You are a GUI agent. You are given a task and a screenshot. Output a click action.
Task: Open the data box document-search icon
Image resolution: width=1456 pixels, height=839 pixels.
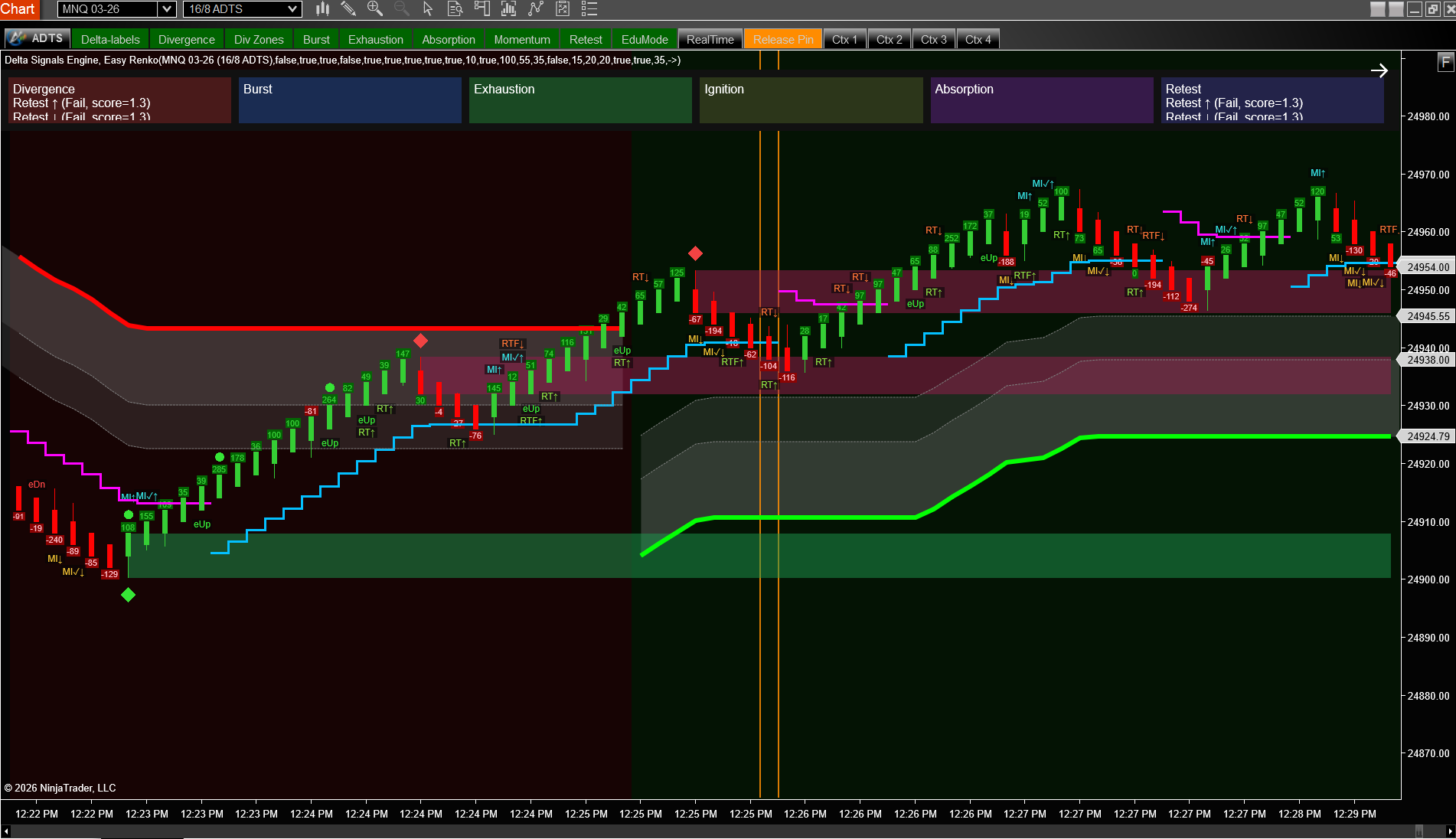click(x=455, y=9)
